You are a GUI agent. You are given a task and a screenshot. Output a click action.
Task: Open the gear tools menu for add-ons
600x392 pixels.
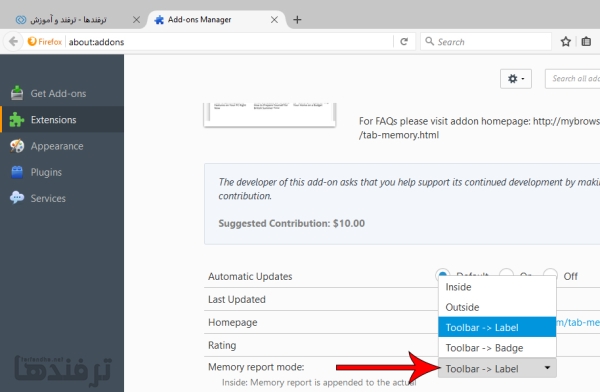click(x=515, y=79)
